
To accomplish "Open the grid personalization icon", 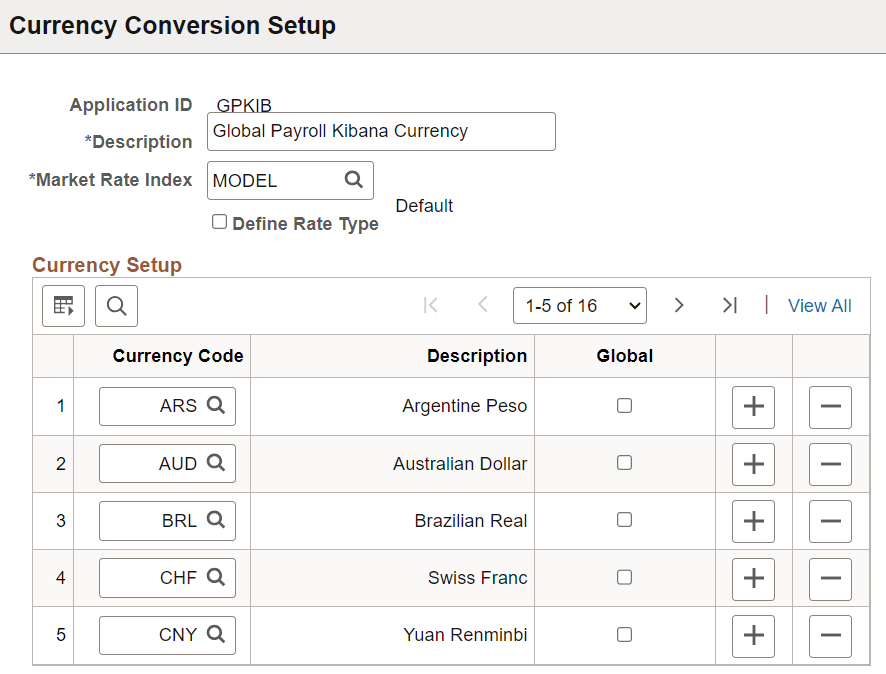I will [x=63, y=306].
